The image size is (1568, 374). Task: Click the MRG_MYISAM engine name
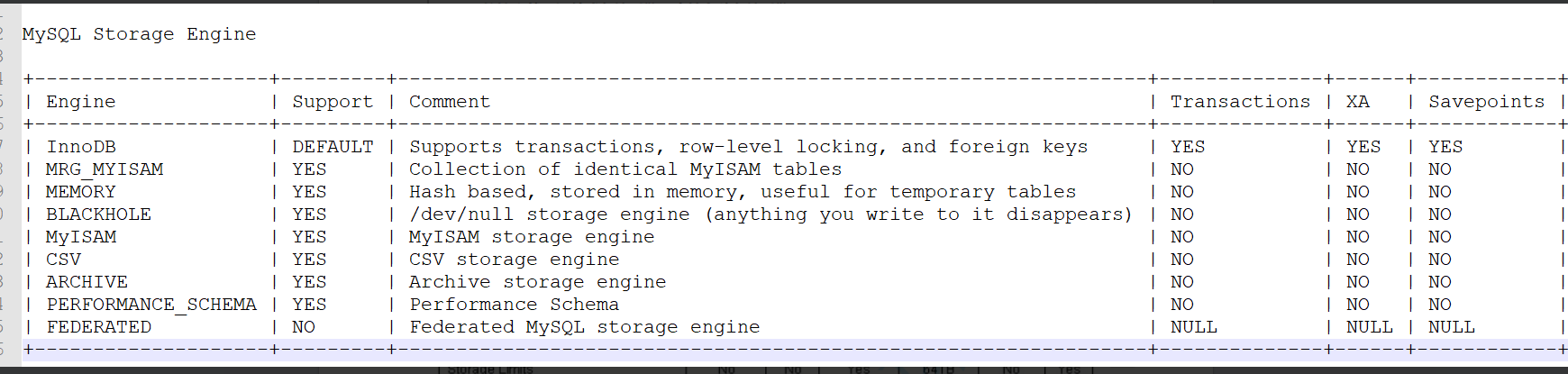coord(105,169)
